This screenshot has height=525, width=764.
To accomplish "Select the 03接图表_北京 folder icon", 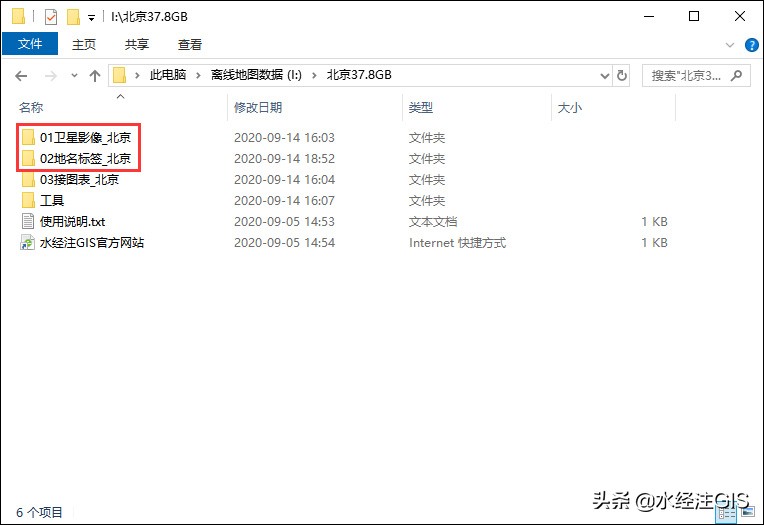I will [28, 179].
